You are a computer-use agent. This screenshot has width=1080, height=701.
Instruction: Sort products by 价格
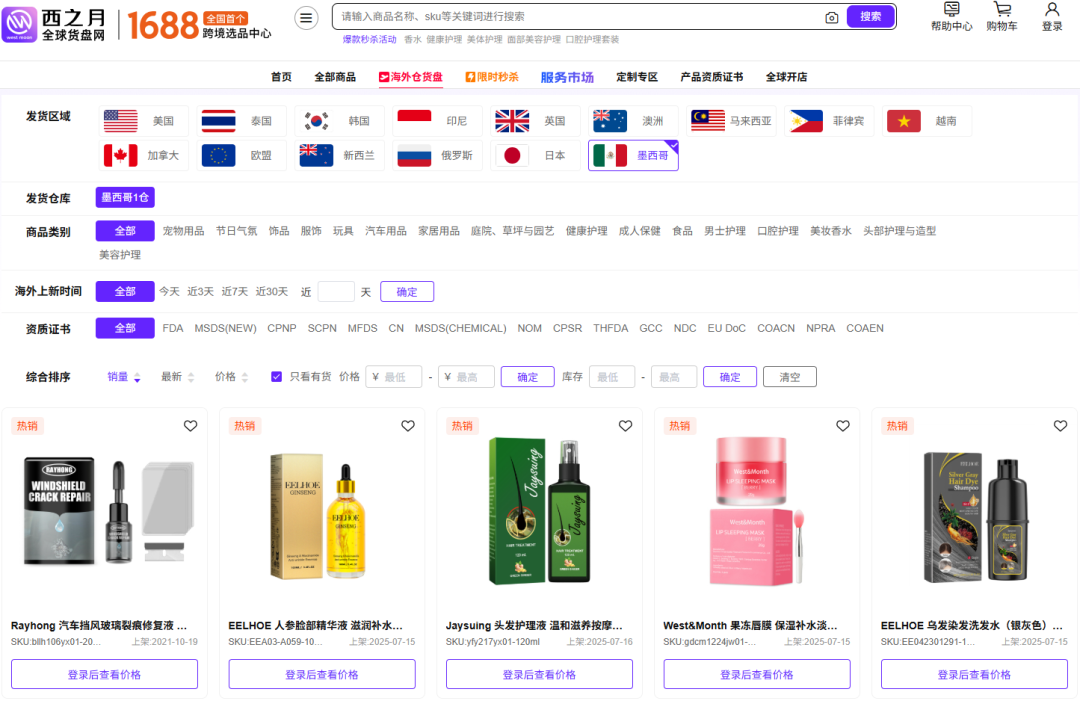click(231, 377)
